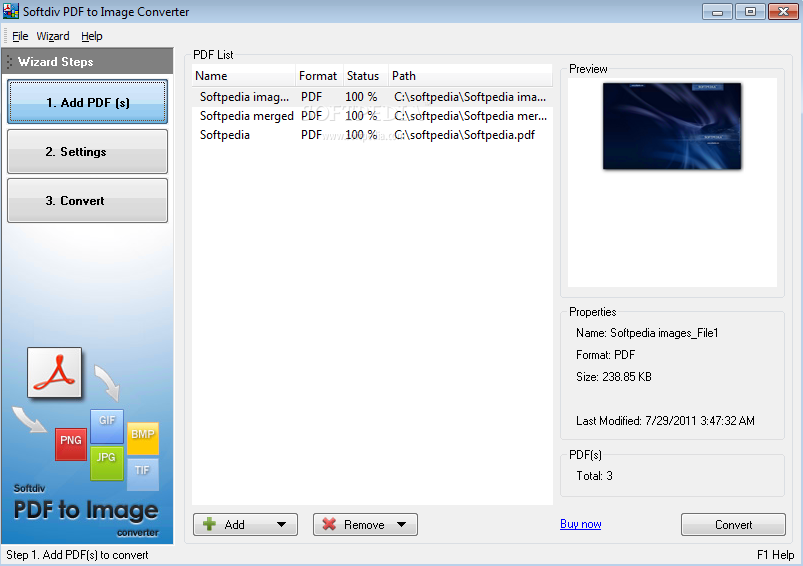Click Total: 3 under PDF(s)

point(594,476)
